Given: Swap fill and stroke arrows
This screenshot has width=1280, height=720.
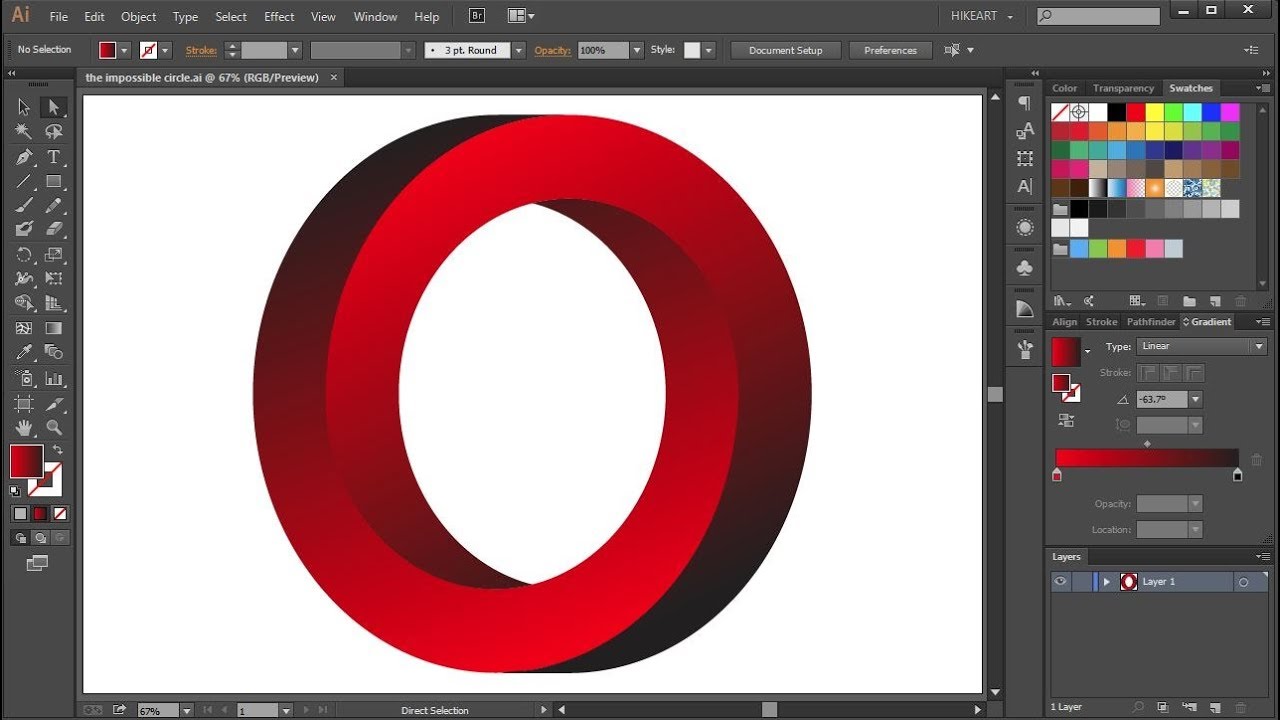Looking at the screenshot, I should click(x=57, y=450).
